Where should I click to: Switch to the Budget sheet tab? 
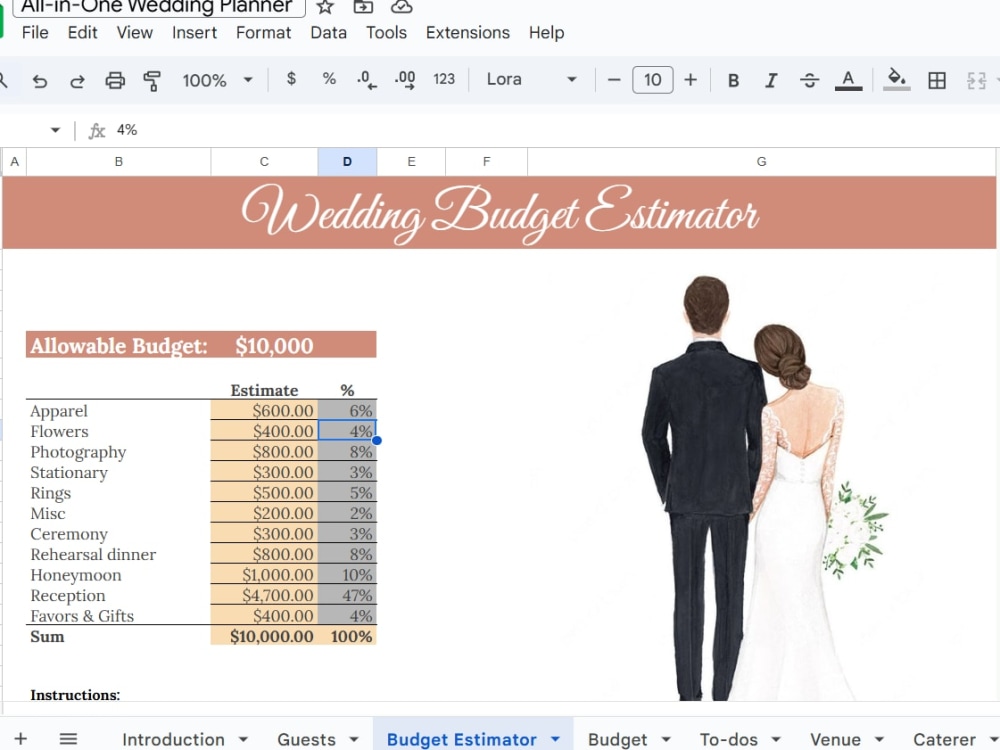[x=617, y=739]
